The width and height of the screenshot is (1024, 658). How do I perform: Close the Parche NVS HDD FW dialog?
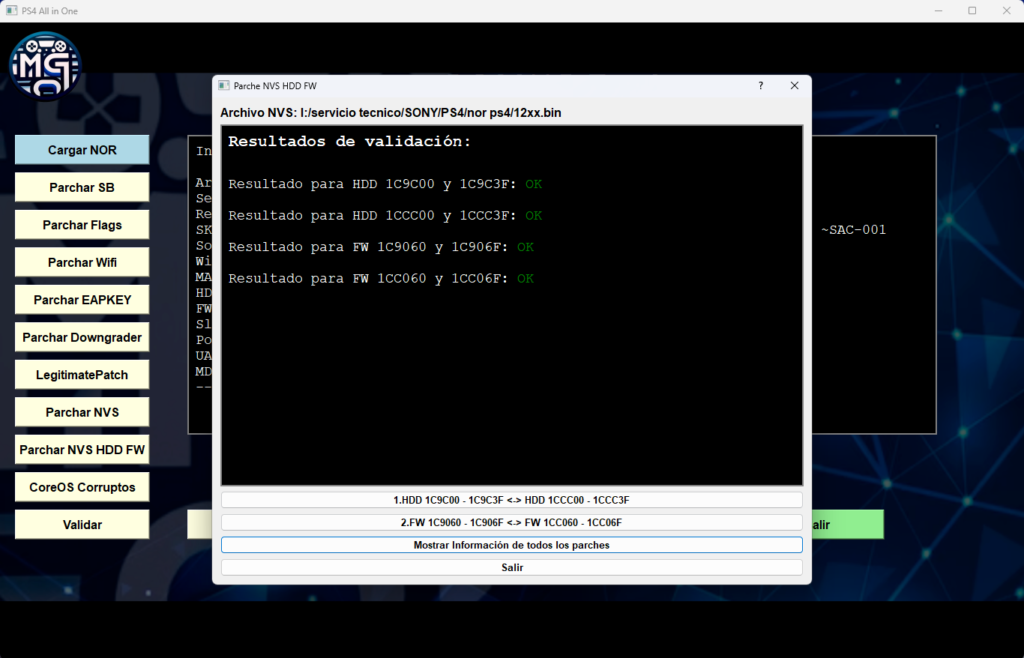coord(794,86)
